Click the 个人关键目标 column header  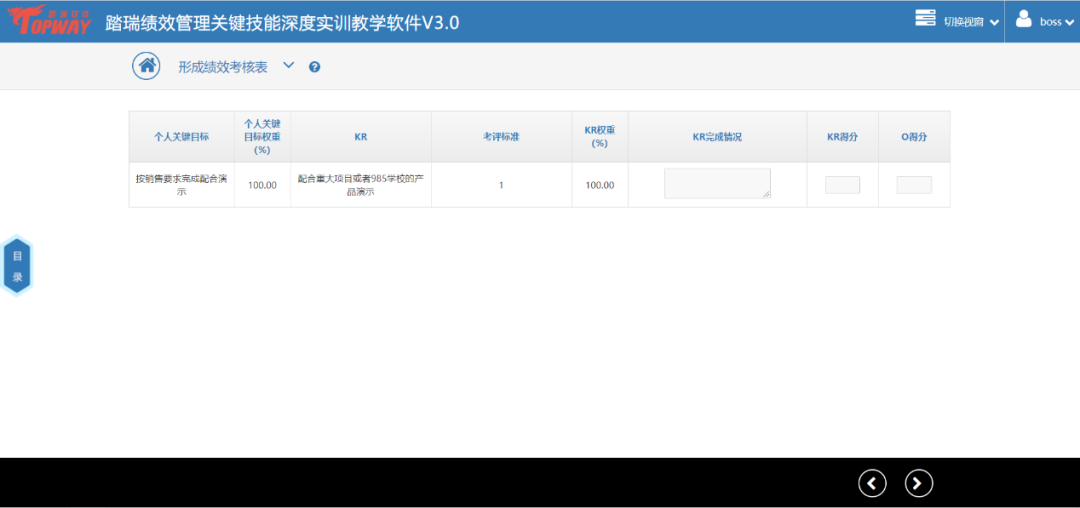(x=181, y=137)
